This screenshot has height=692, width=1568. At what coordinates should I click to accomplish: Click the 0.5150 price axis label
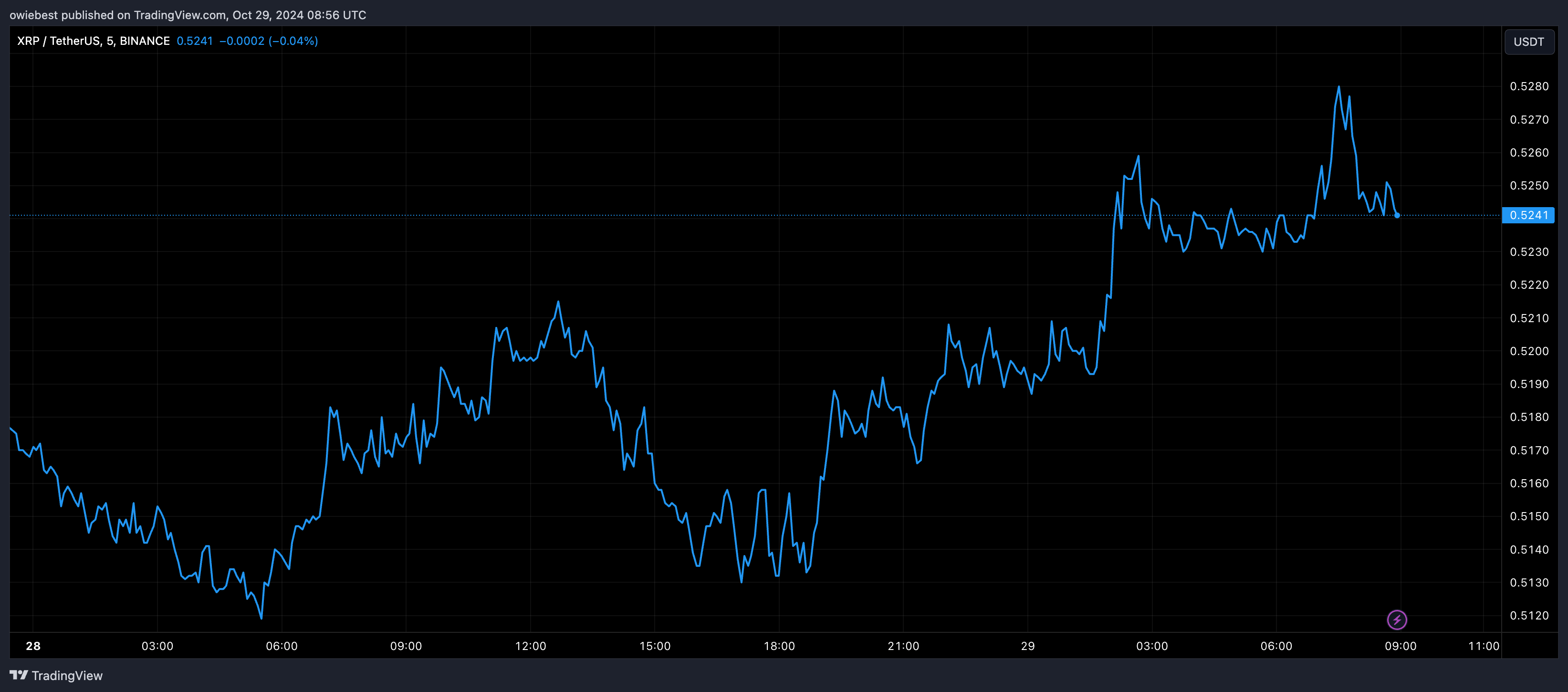coord(1529,516)
